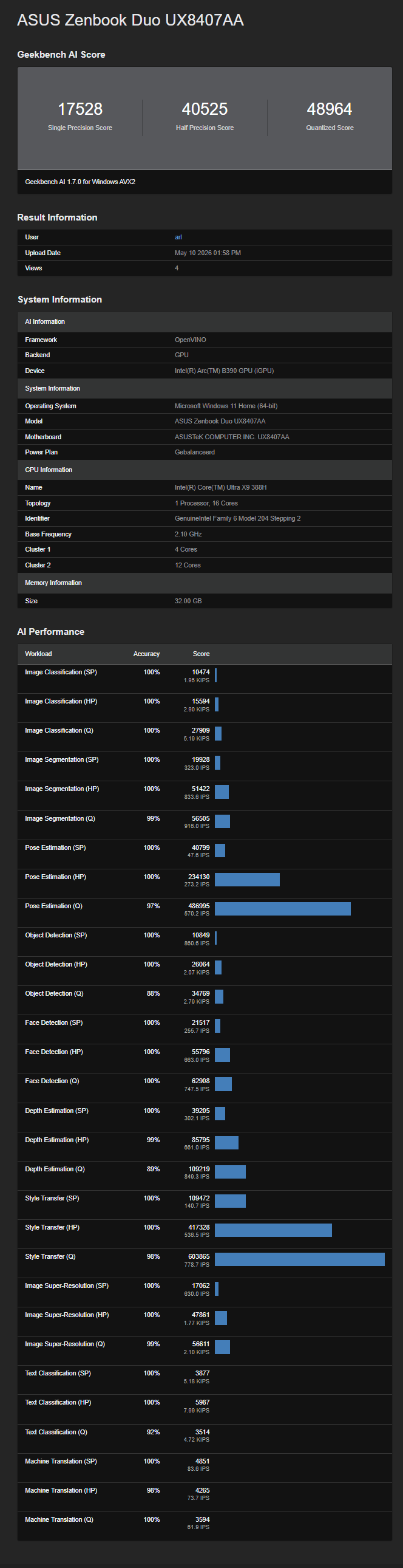Screen dimensions: 403x1568
Task: Click the CPU name Intel Core Ultra X9 388H
Action: [x=221, y=488]
